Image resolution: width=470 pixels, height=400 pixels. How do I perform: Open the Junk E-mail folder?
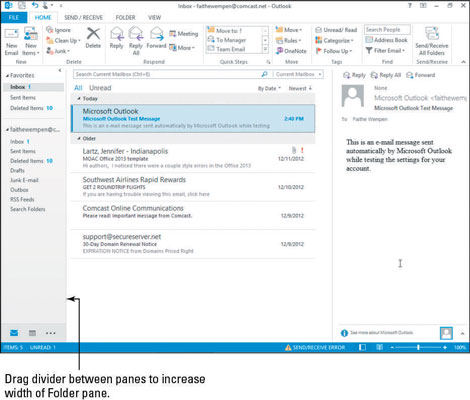coord(24,180)
